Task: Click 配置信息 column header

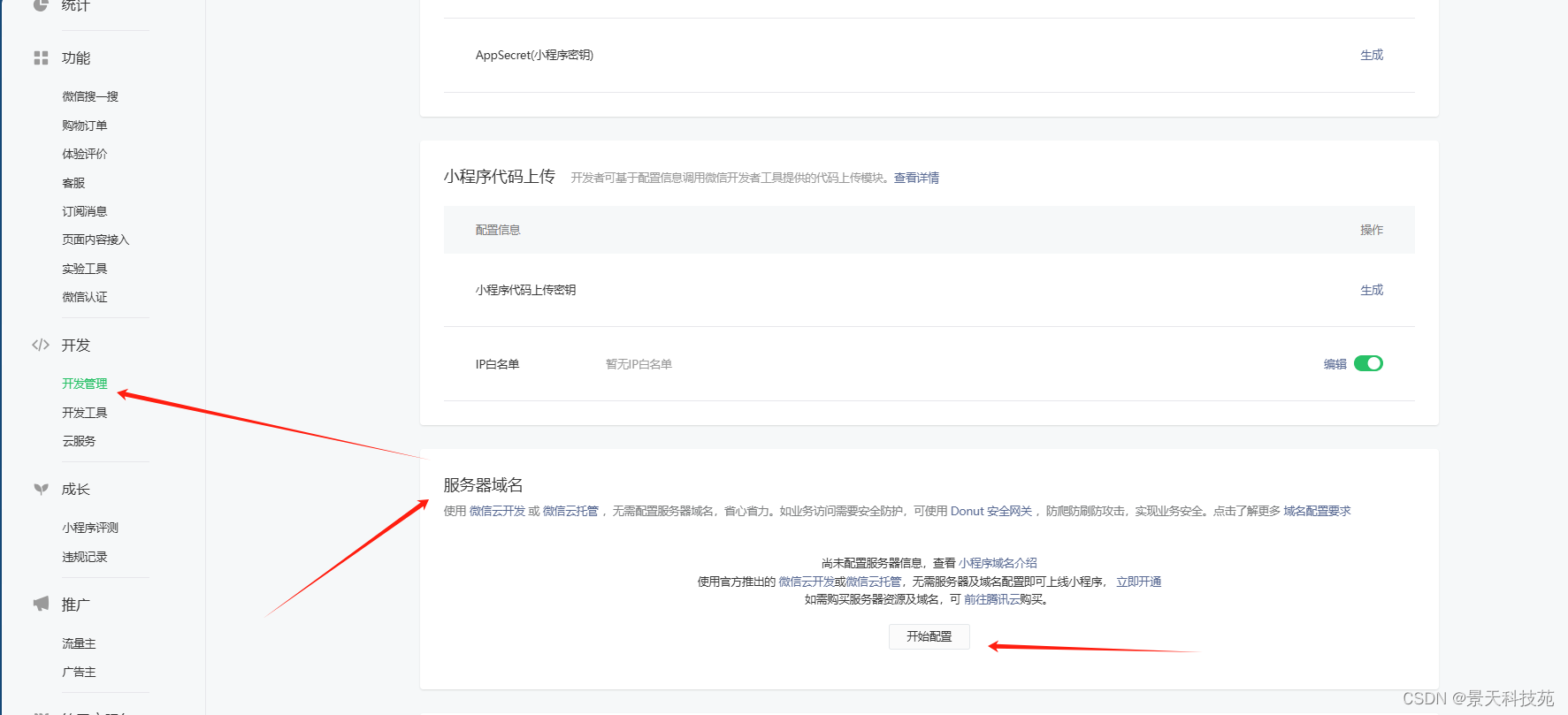Action: (498, 230)
